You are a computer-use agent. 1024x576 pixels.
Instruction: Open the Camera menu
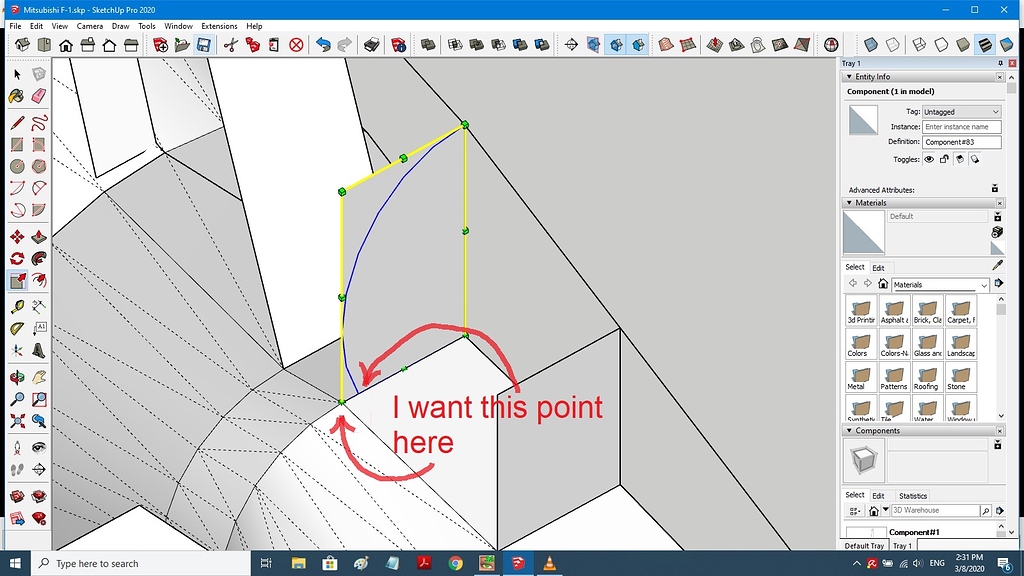91,25
